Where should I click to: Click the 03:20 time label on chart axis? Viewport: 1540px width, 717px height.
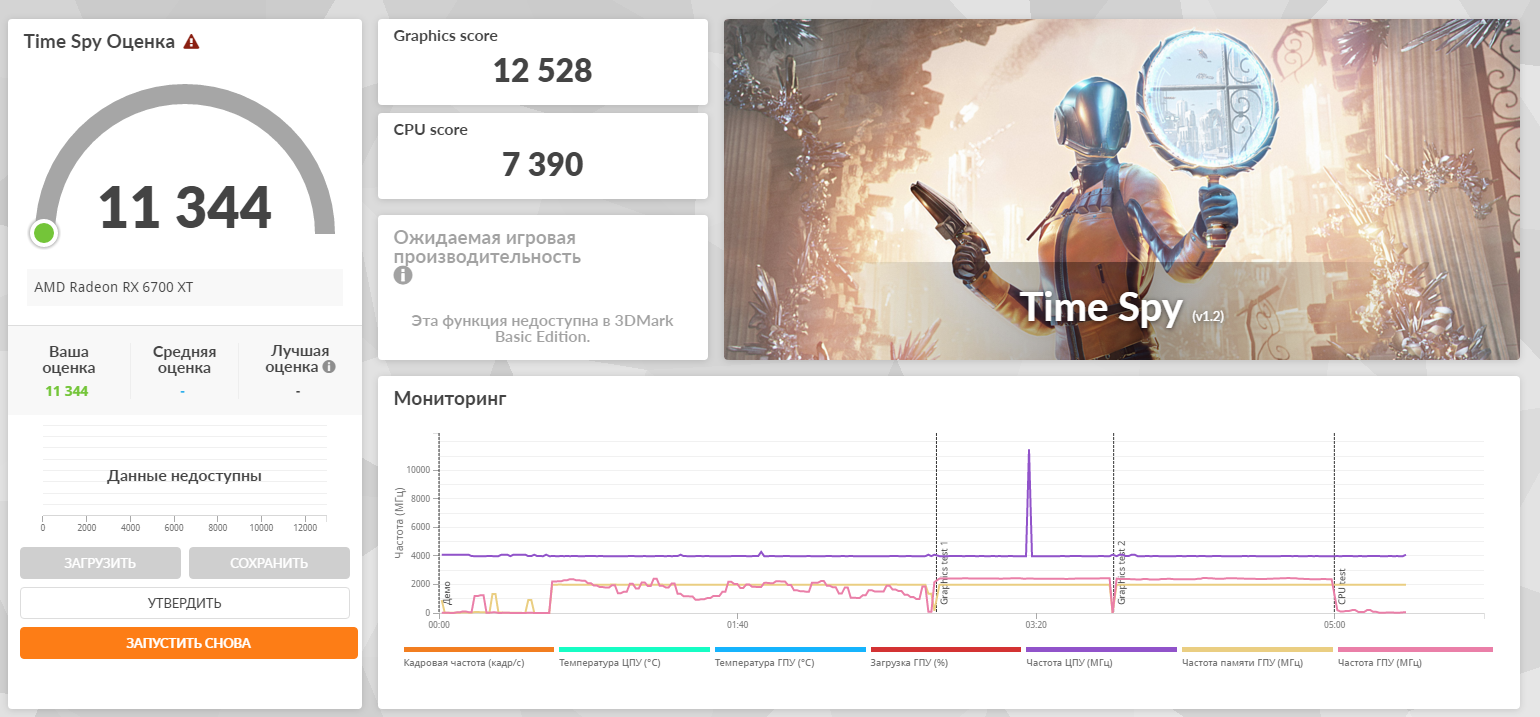(x=1036, y=625)
